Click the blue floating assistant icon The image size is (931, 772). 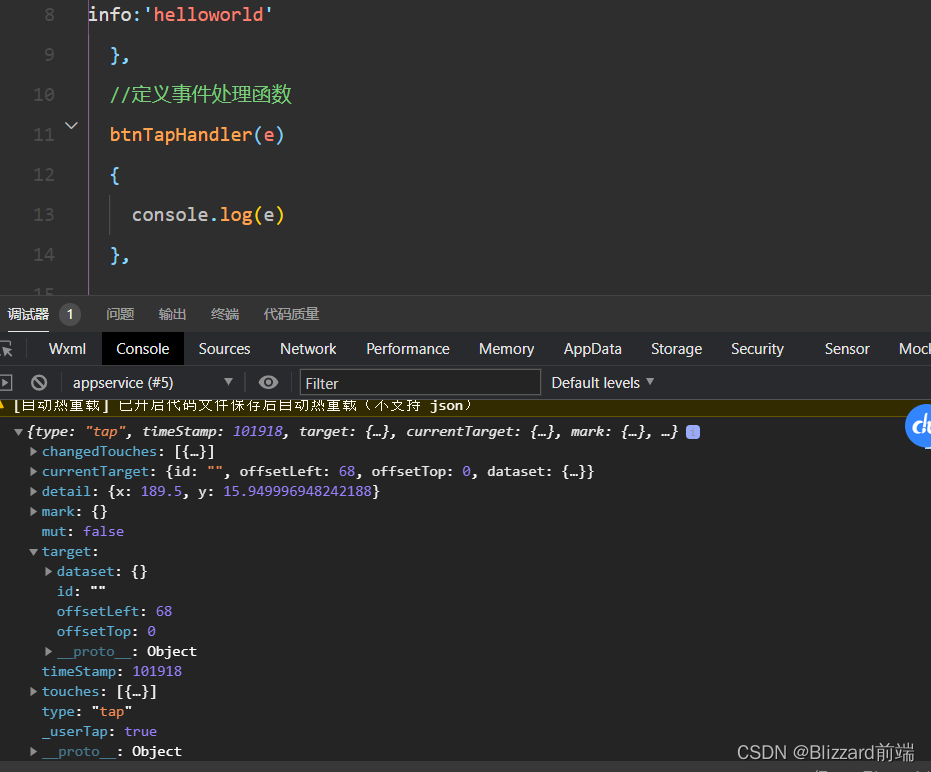click(920, 427)
